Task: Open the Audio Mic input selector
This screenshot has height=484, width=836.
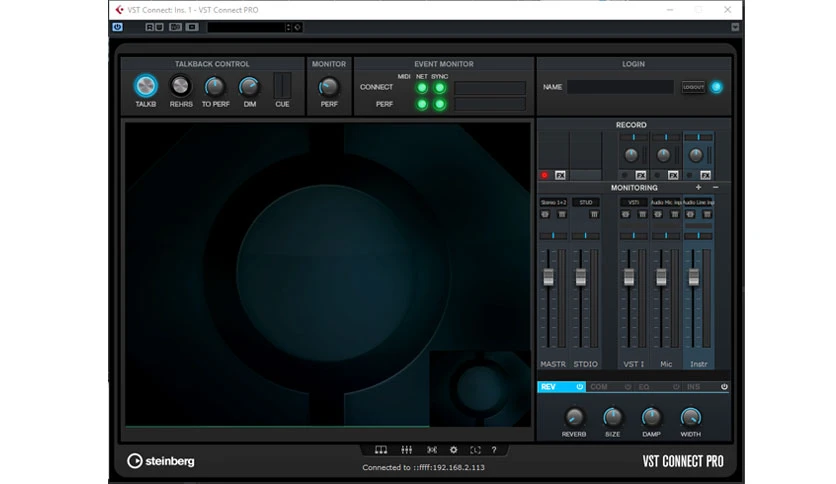Action: coord(666,203)
